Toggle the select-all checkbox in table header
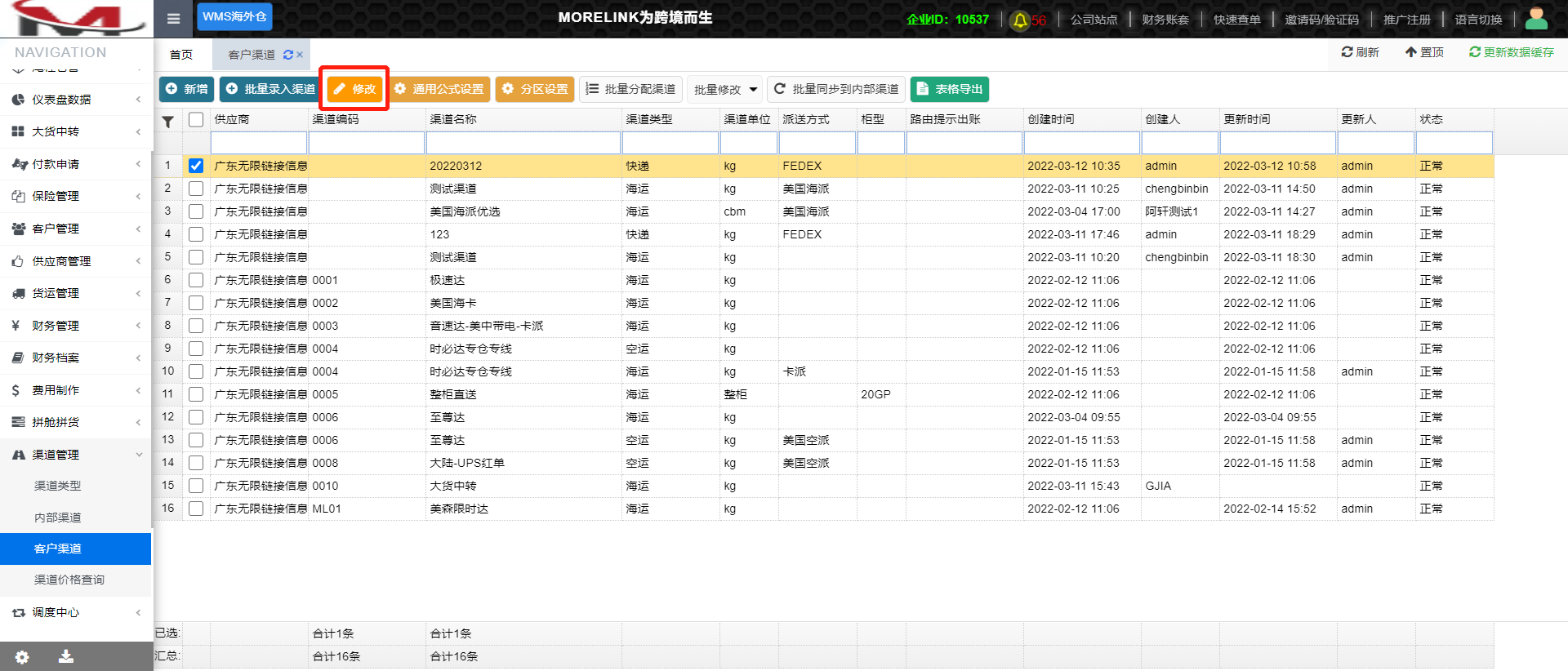 coord(196,119)
